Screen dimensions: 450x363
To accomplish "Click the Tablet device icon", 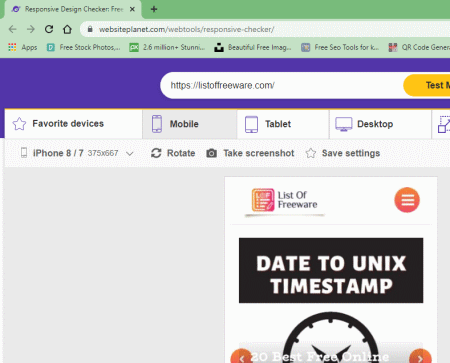I will [251, 124].
